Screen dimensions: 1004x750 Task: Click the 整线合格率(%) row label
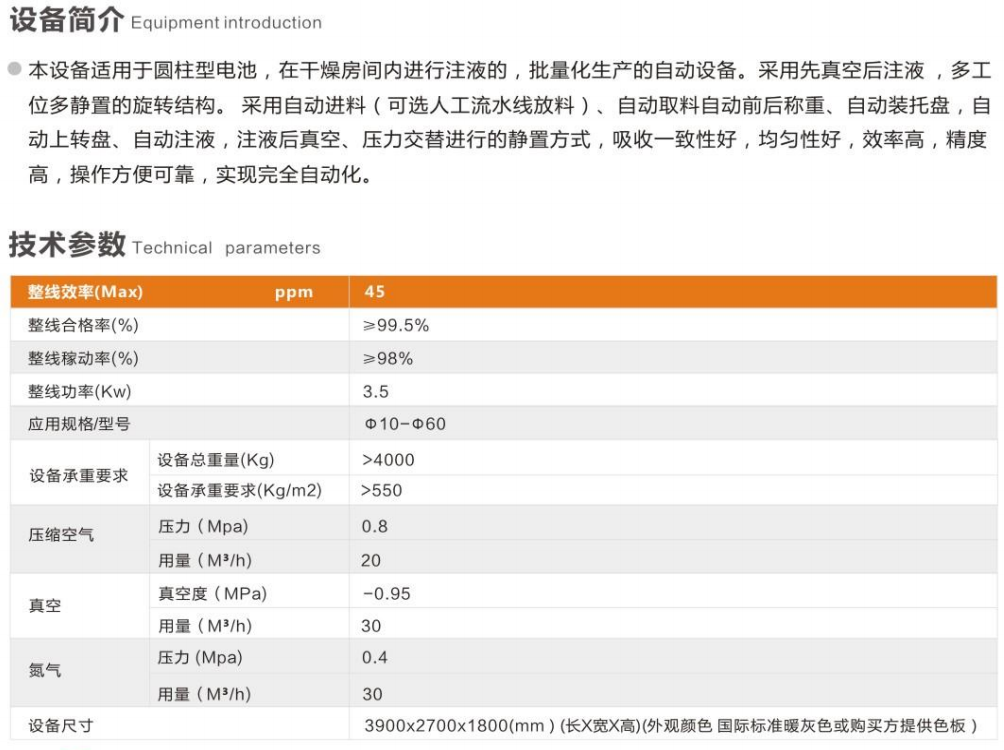(x=83, y=325)
